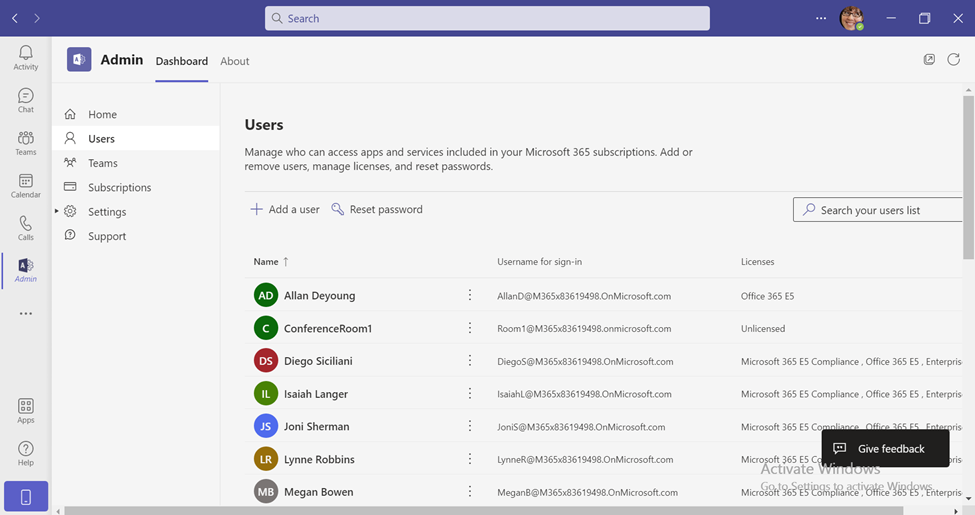
Task: Click Room1@M365x83619498.onmicrosoft.com username
Action: 584,328
